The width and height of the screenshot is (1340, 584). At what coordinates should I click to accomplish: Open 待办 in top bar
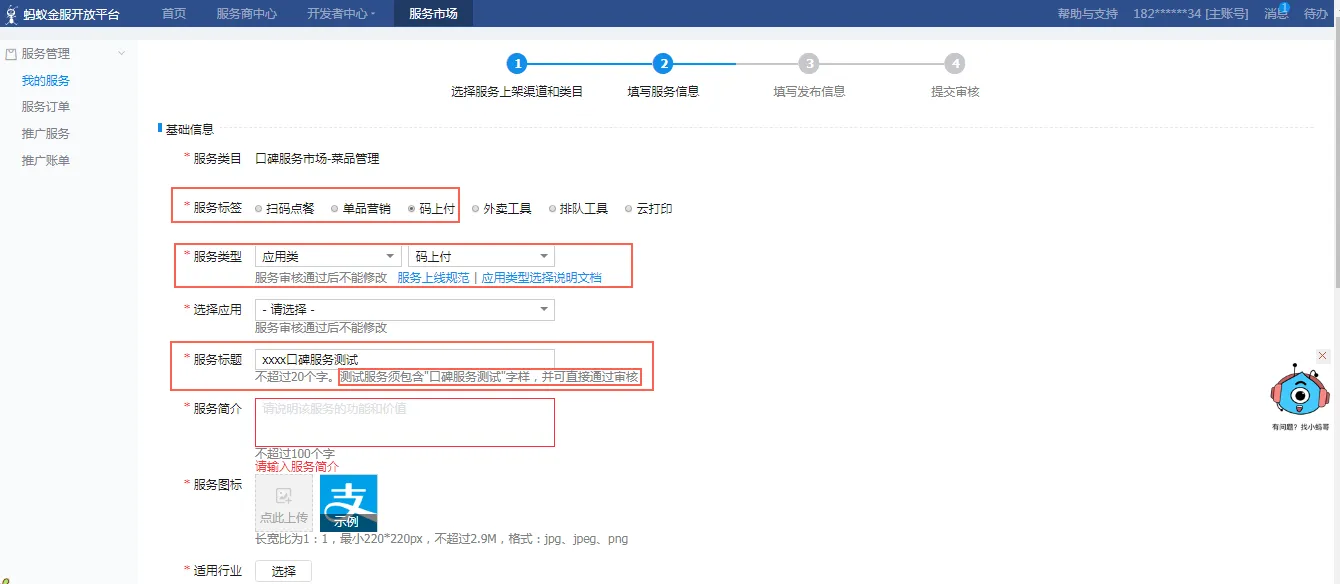tap(1316, 14)
